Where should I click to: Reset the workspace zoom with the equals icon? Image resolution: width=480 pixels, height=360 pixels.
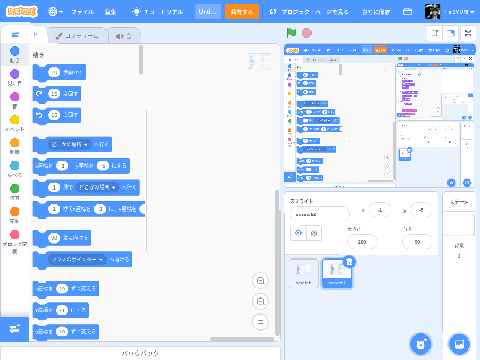pyautogui.click(x=260, y=322)
